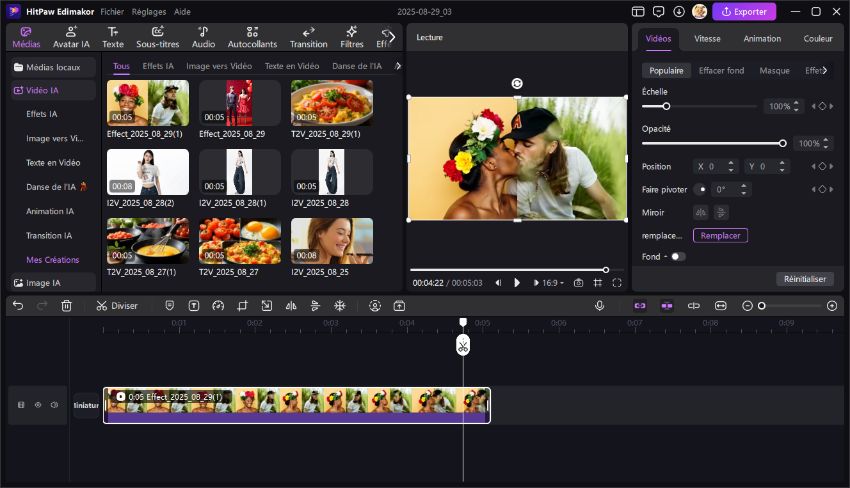This screenshot has height=488, width=850.
Task: Expand more Vidéo IA filter tabs arrow
Action: tap(398, 66)
